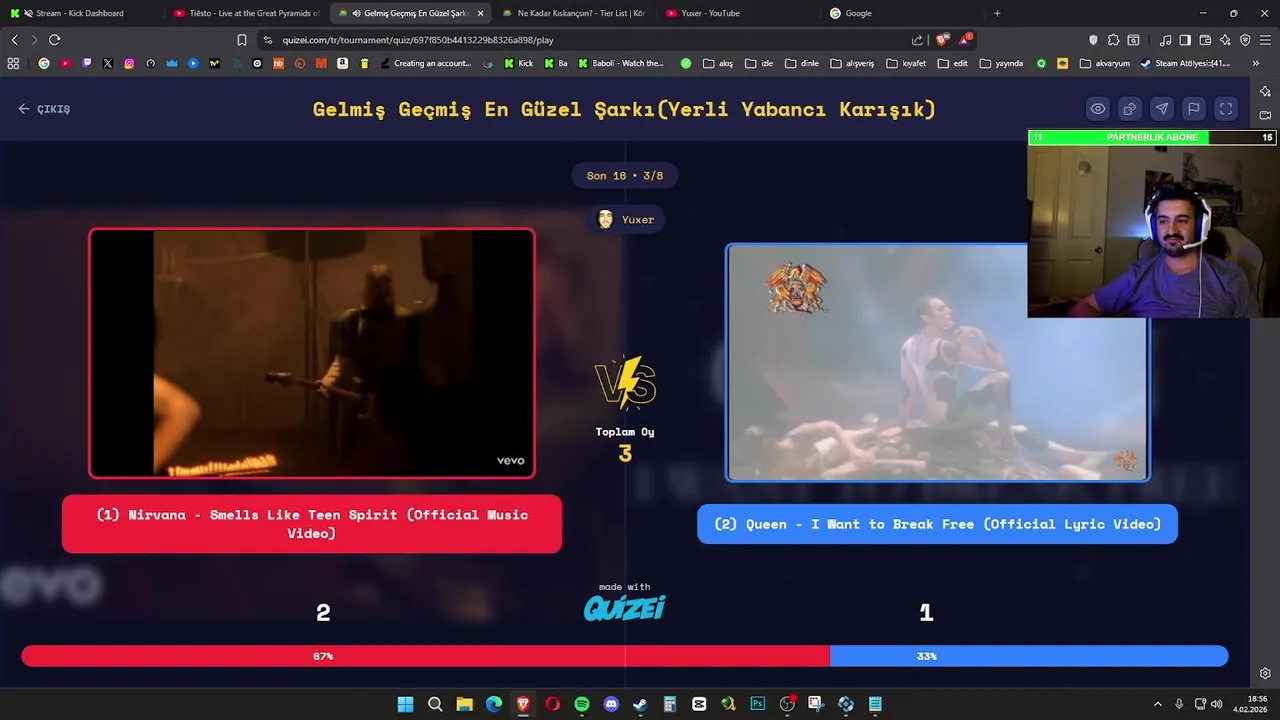Open Steam Atölyesi bookmark
The image size is (1280, 720).
tap(1185, 63)
